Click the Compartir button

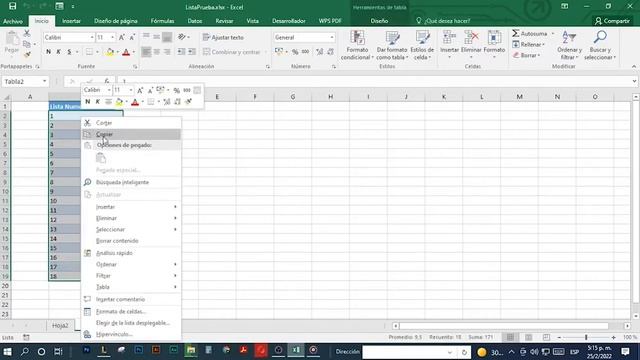(x=612, y=21)
